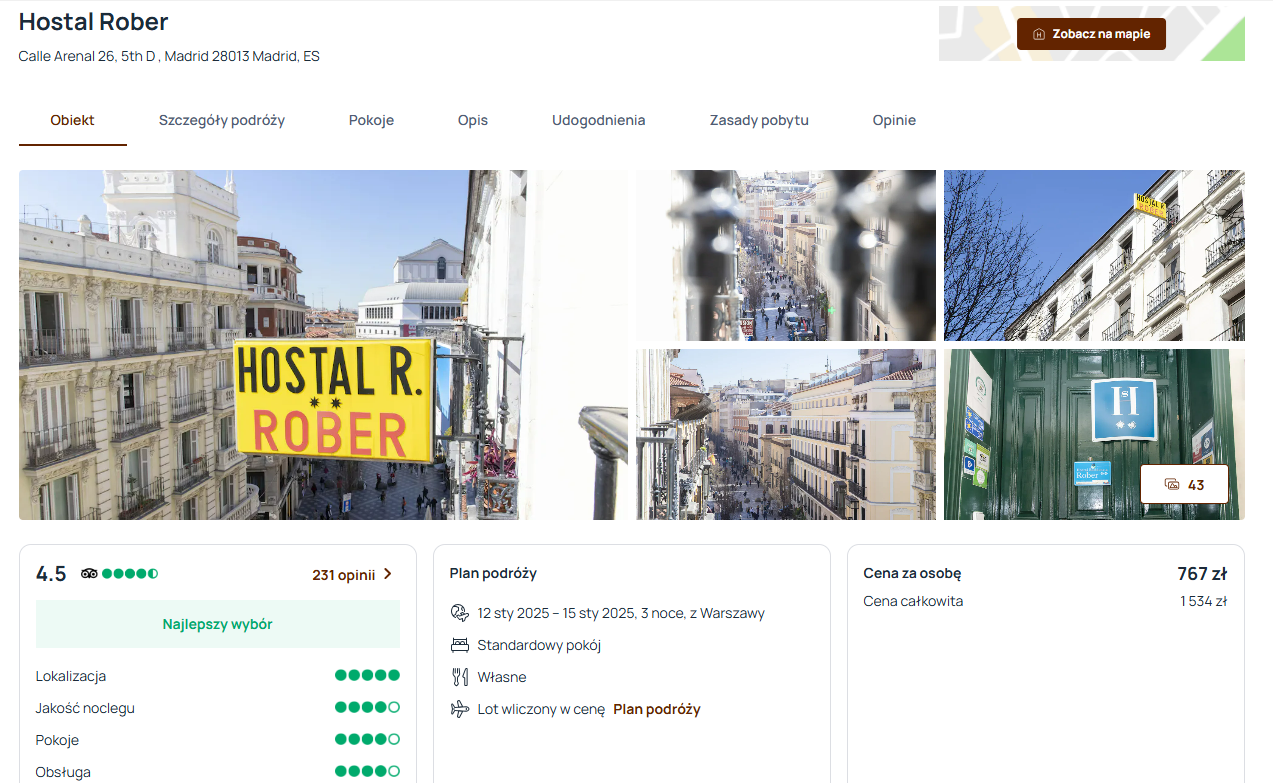Click the gallery icon beside 43
Image resolution: width=1273 pixels, height=783 pixels.
point(1172,485)
